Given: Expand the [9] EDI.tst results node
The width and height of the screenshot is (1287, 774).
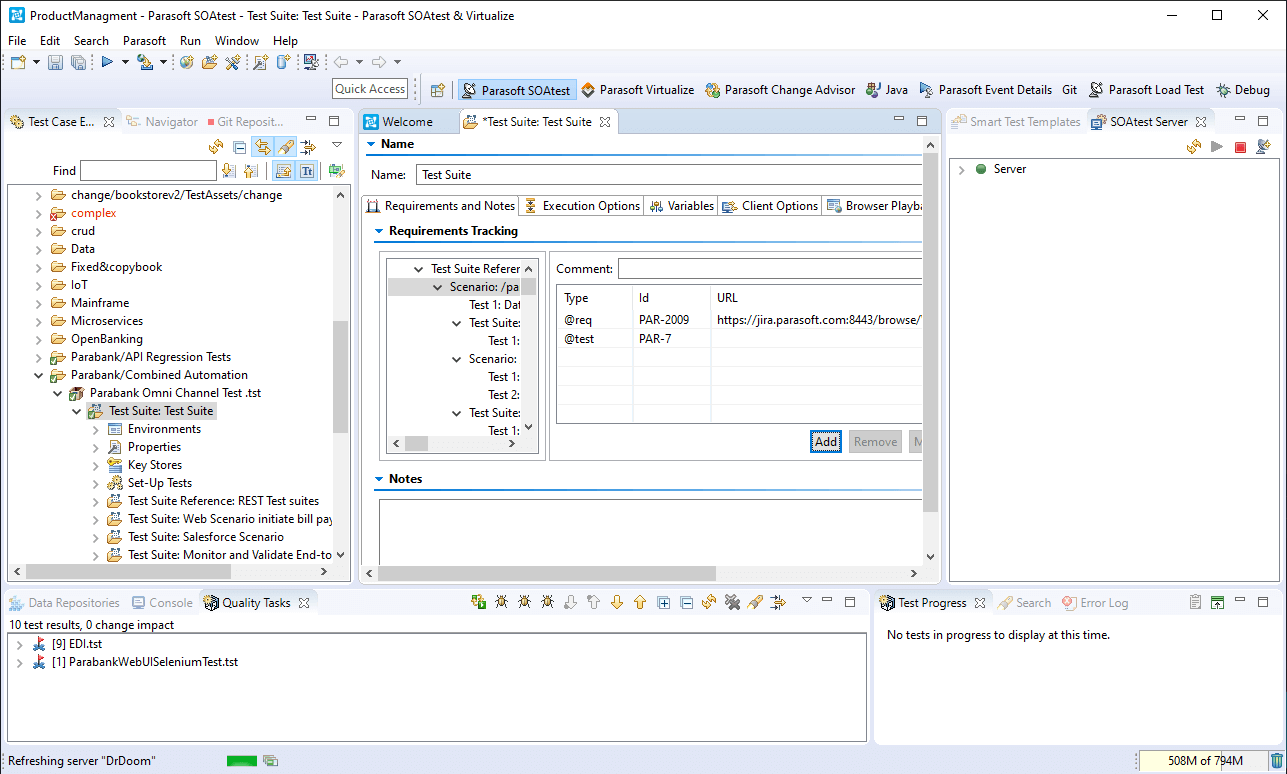Looking at the screenshot, I should click(19, 644).
